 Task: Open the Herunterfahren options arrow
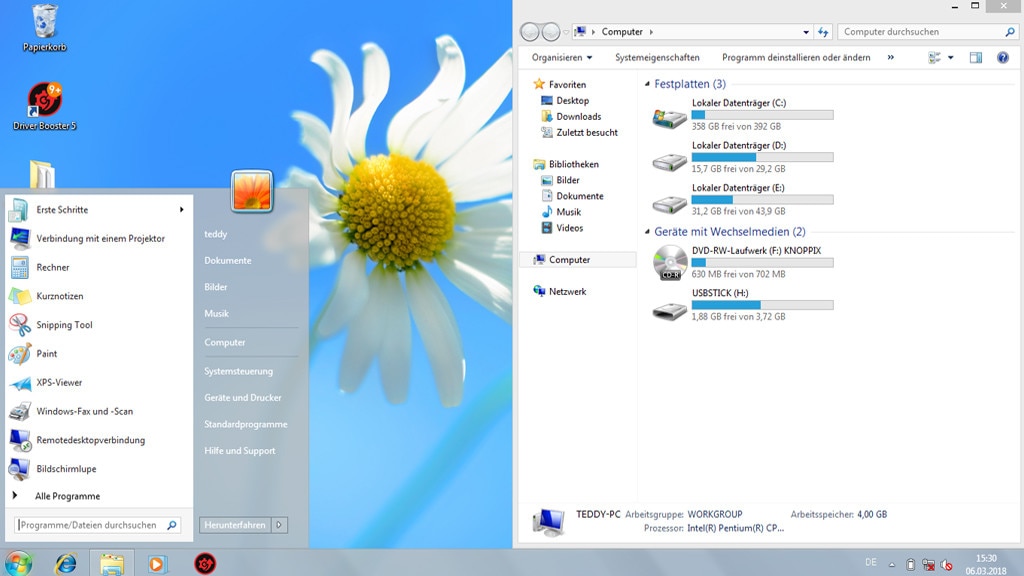pyautogui.click(x=279, y=523)
